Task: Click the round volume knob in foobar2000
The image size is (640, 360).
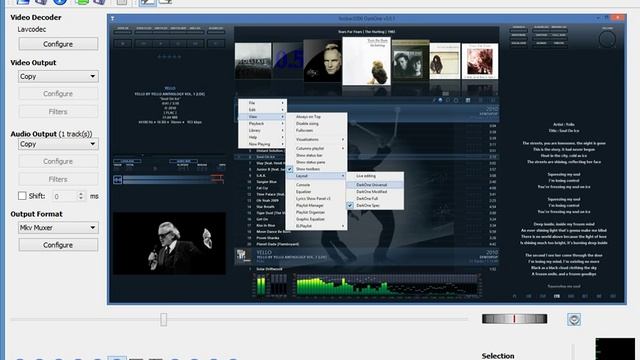Action: (607, 40)
